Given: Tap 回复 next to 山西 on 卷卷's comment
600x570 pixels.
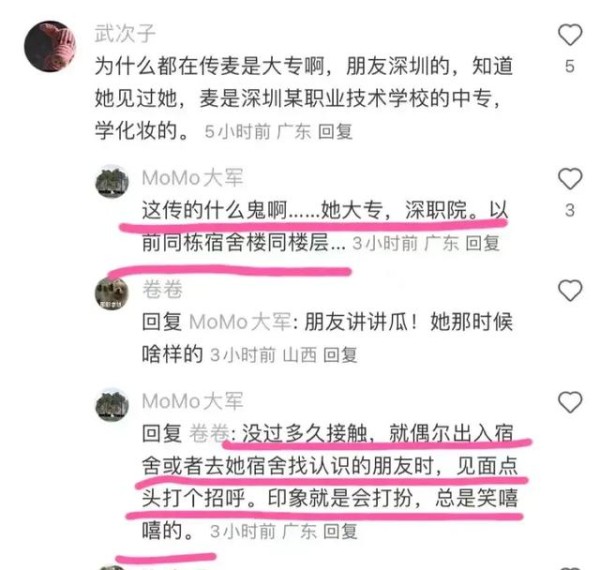Looking at the screenshot, I should click(340, 355).
